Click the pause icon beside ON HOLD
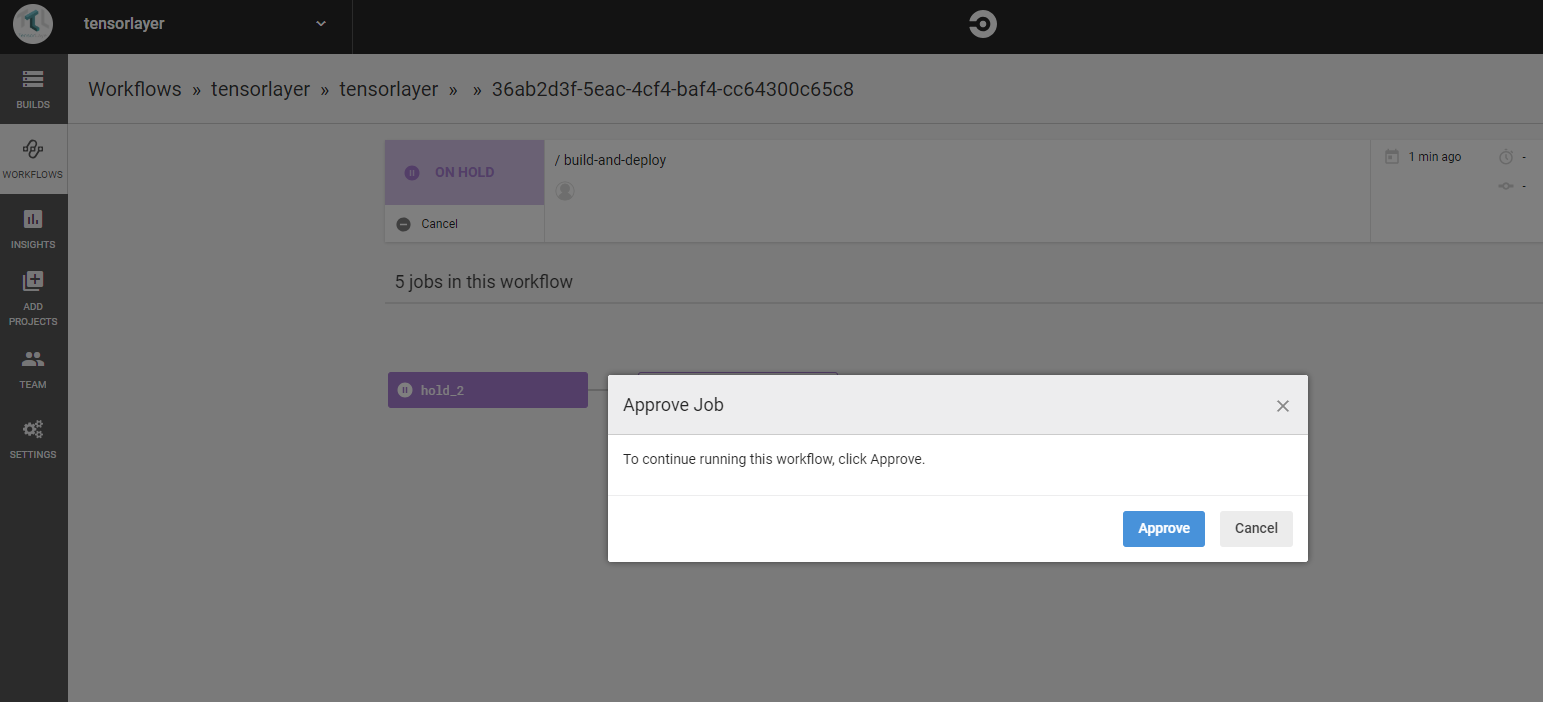The image size is (1543, 702). [411, 173]
